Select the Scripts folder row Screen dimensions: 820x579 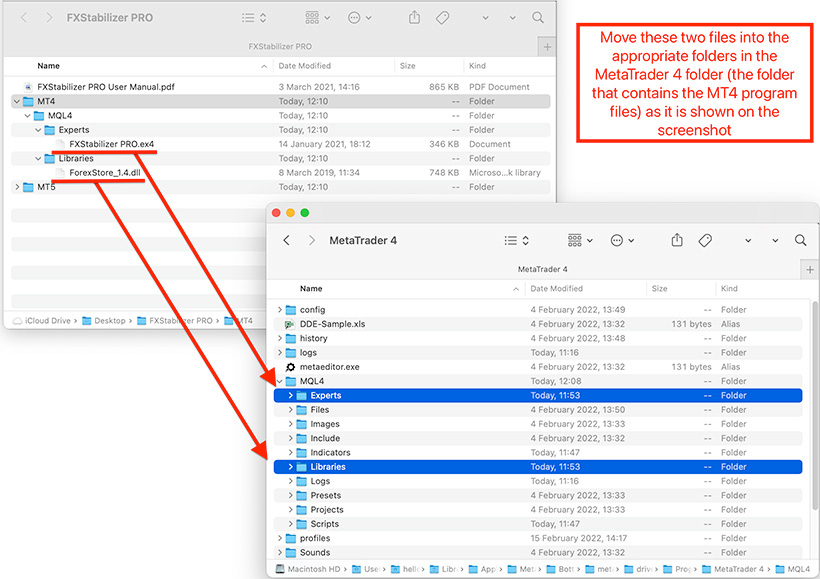click(x=538, y=524)
